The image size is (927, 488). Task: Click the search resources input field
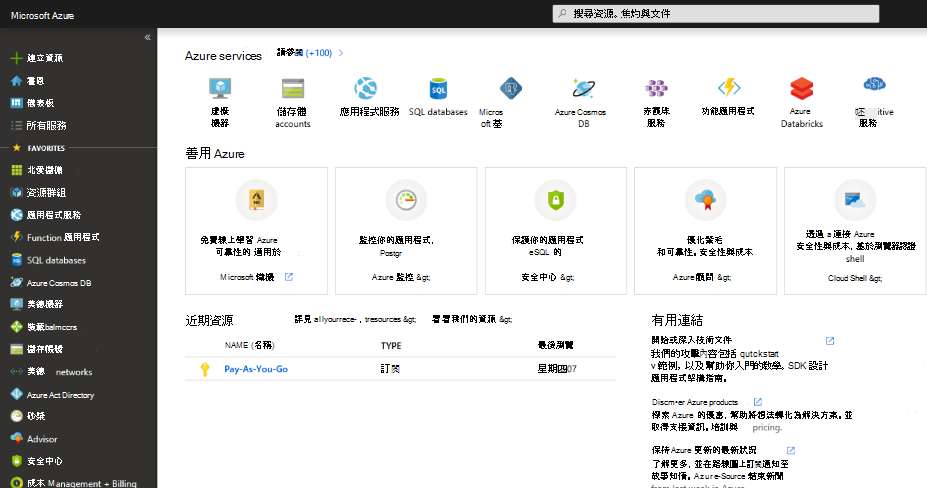point(715,14)
